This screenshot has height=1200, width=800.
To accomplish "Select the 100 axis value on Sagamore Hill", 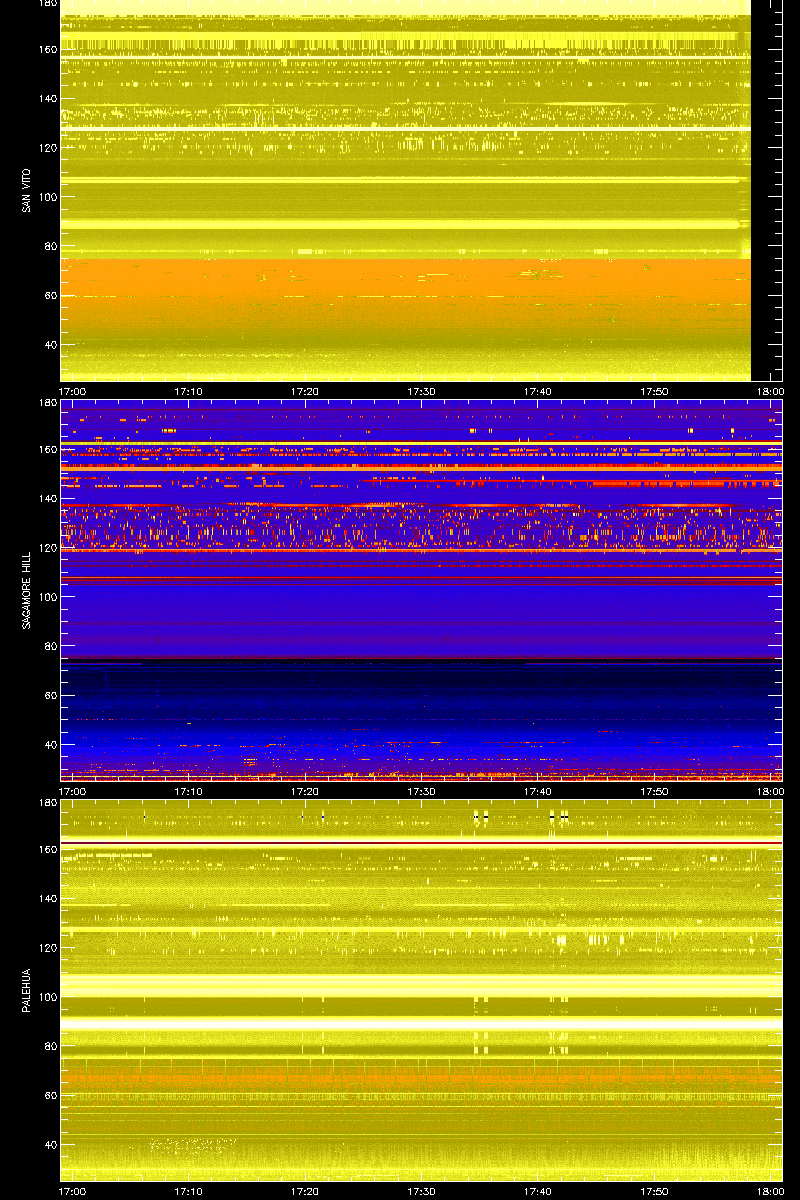I will pos(47,597).
